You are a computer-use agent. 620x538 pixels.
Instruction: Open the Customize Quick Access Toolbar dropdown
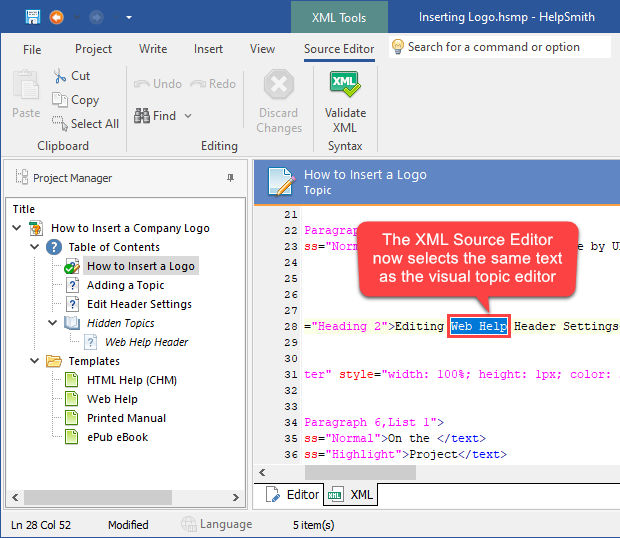tap(129, 17)
